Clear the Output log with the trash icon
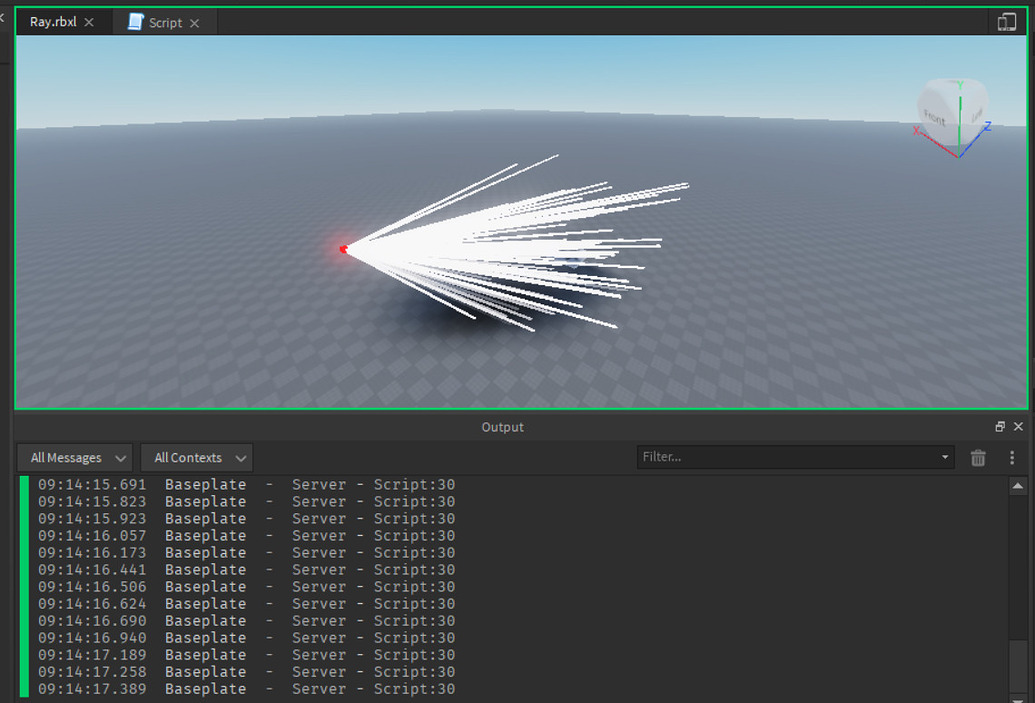 click(x=978, y=457)
